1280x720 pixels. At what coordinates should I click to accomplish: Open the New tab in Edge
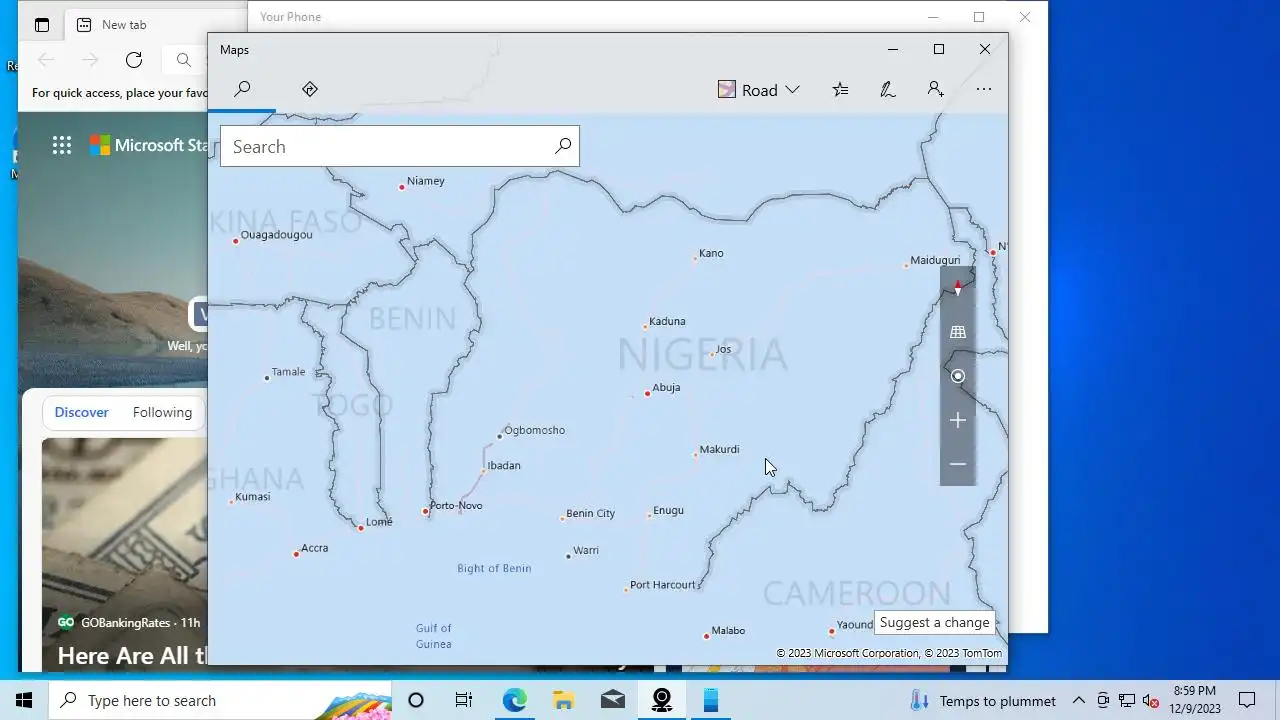tap(124, 25)
